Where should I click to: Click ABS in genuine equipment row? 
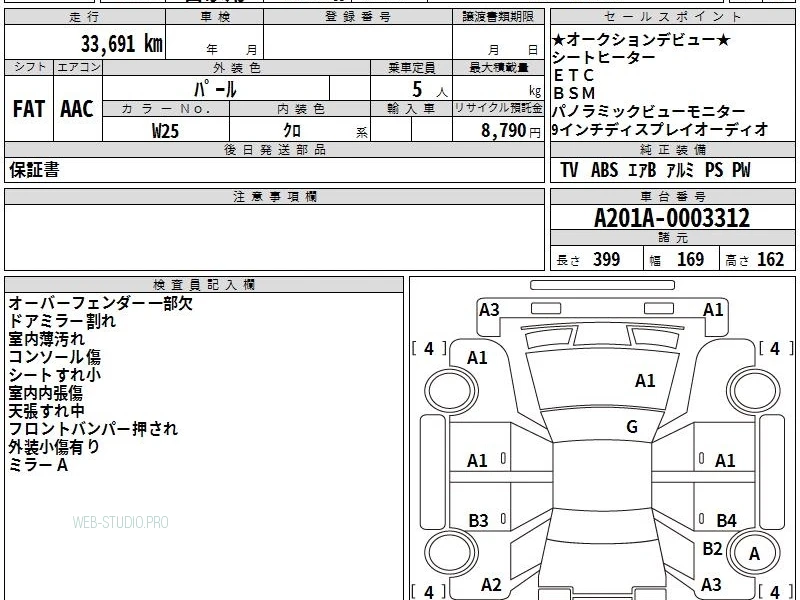click(x=604, y=170)
